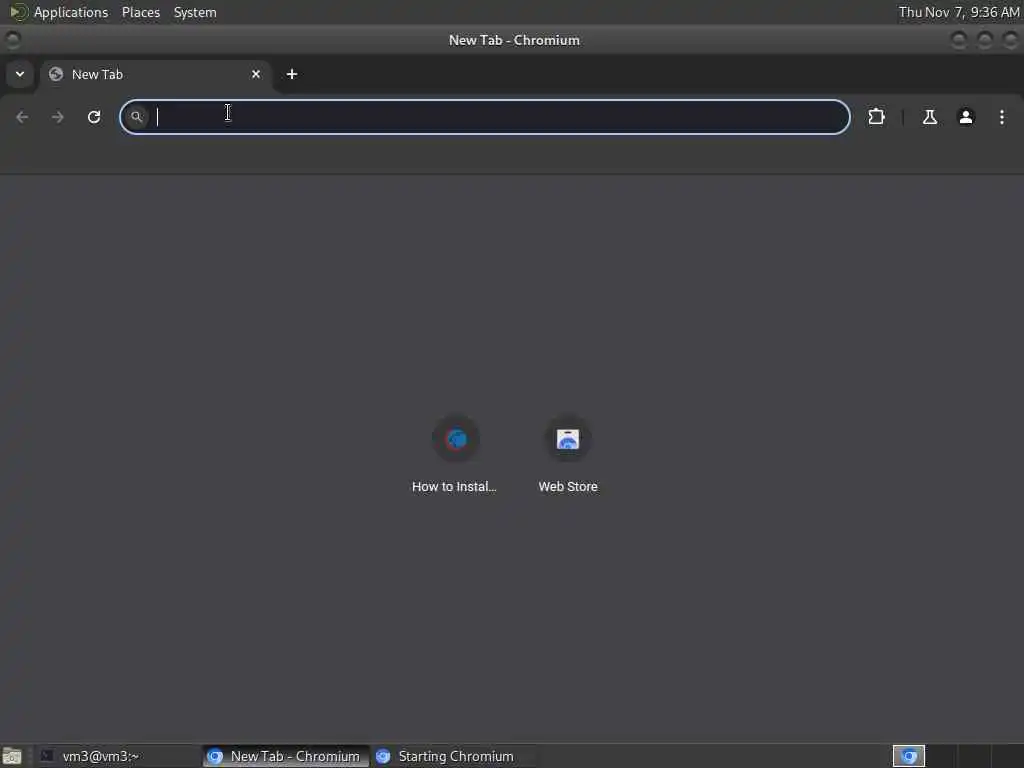Open the profile avatar menu

pyautogui.click(x=966, y=117)
